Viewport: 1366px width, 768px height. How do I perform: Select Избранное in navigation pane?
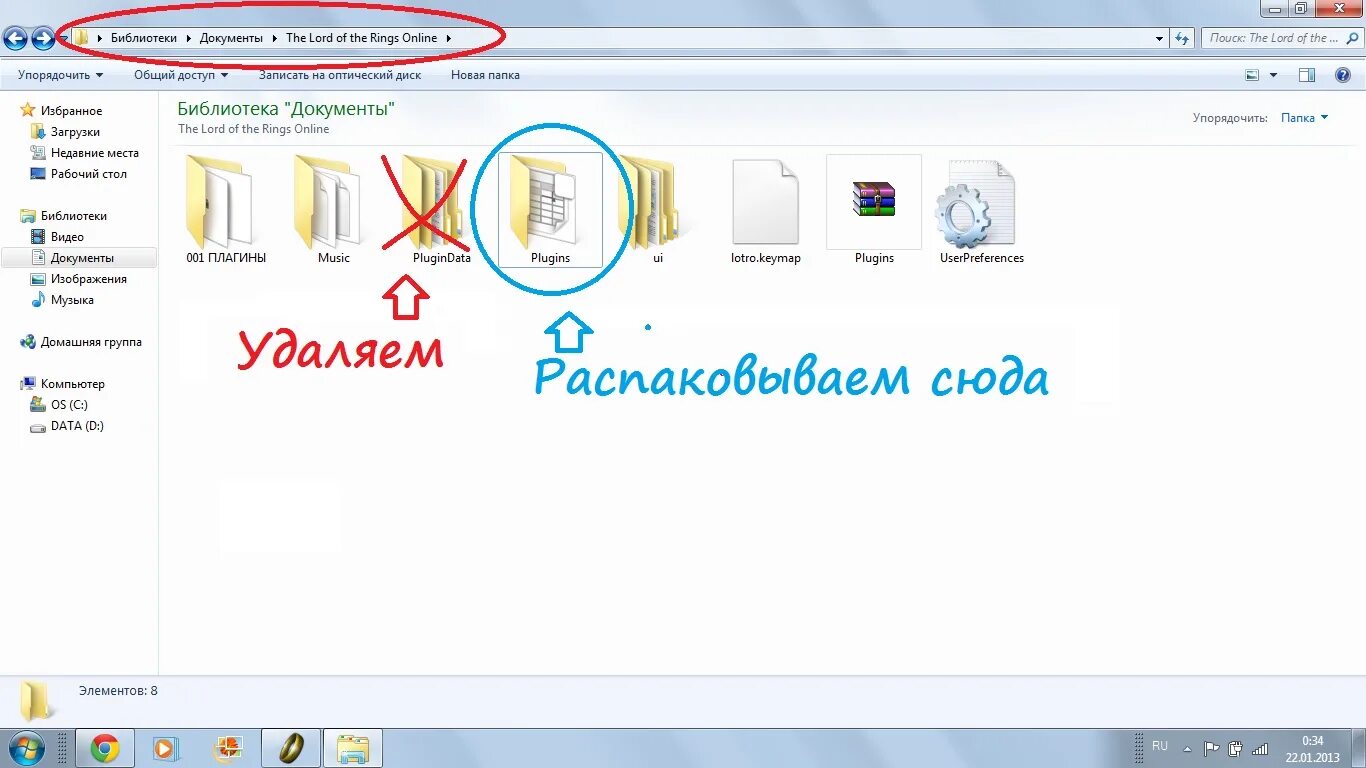pyautogui.click(x=71, y=111)
